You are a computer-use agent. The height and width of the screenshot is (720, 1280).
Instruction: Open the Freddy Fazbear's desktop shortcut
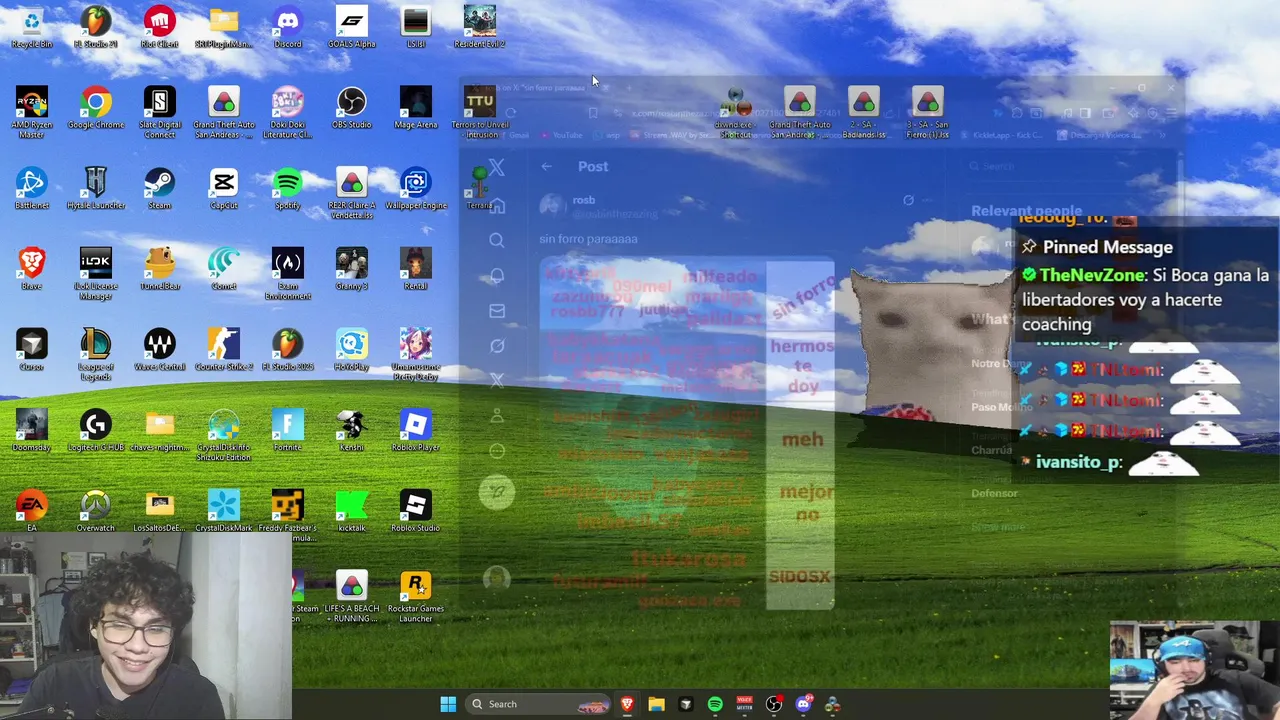(288, 517)
